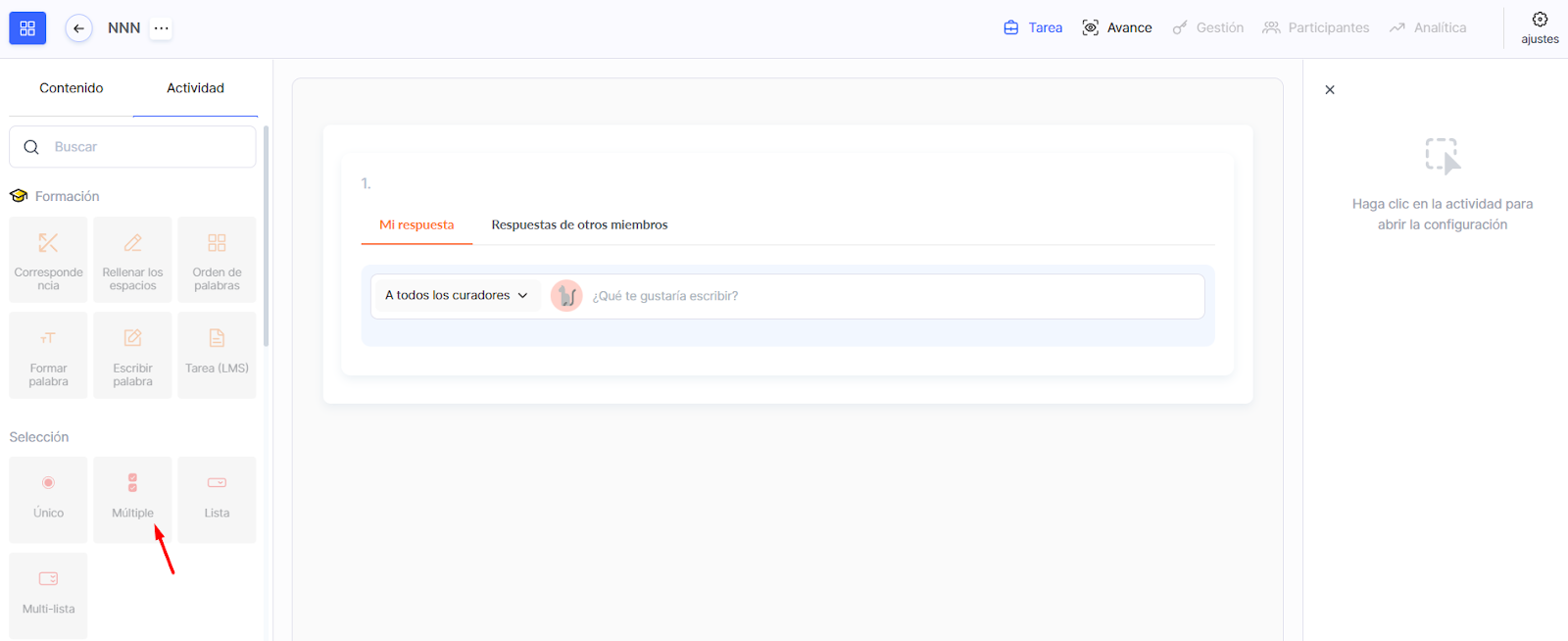
Task: Open Respuestas de otros miembros tab
Action: tap(579, 224)
